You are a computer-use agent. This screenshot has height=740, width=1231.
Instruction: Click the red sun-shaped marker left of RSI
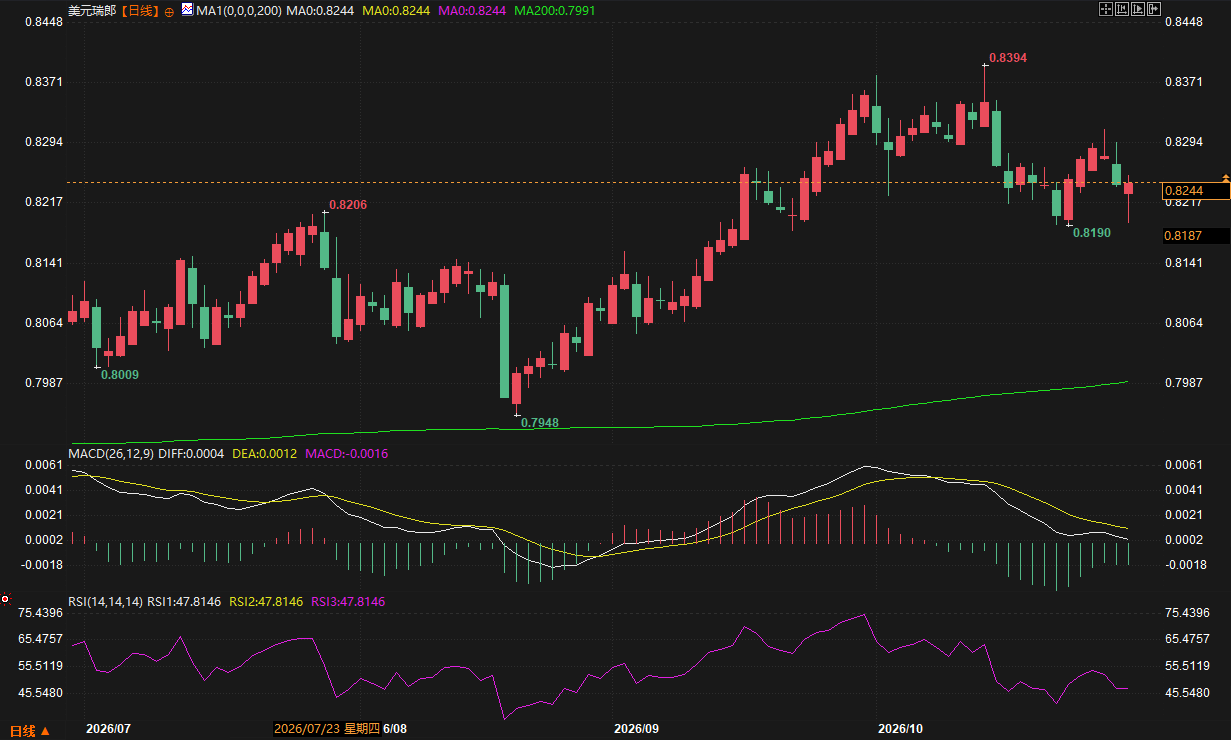click(x=5, y=600)
